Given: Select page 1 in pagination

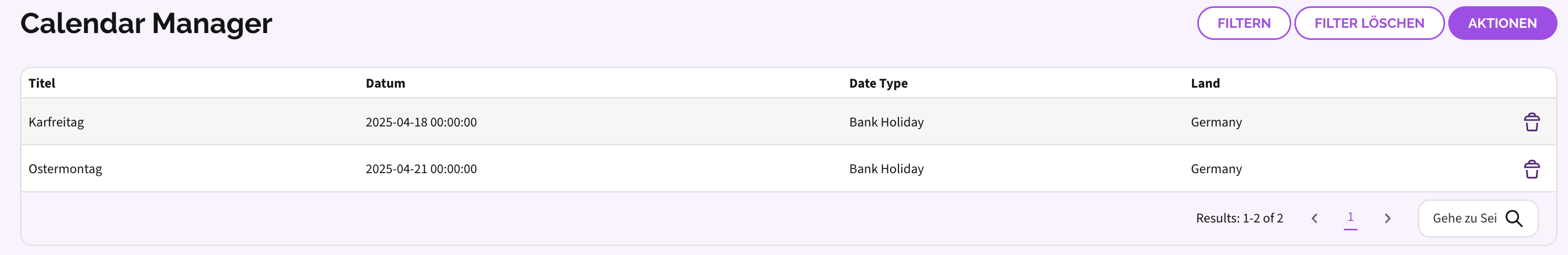Looking at the screenshot, I should pyautogui.click(x=1350, y=217).
